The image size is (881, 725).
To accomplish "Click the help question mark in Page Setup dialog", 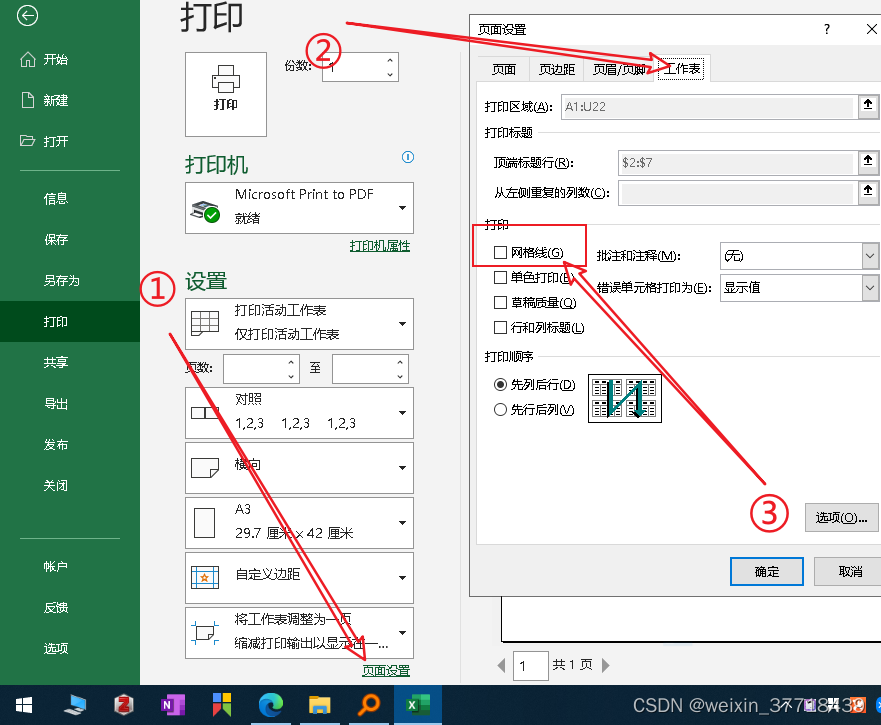I will (826, 29).
